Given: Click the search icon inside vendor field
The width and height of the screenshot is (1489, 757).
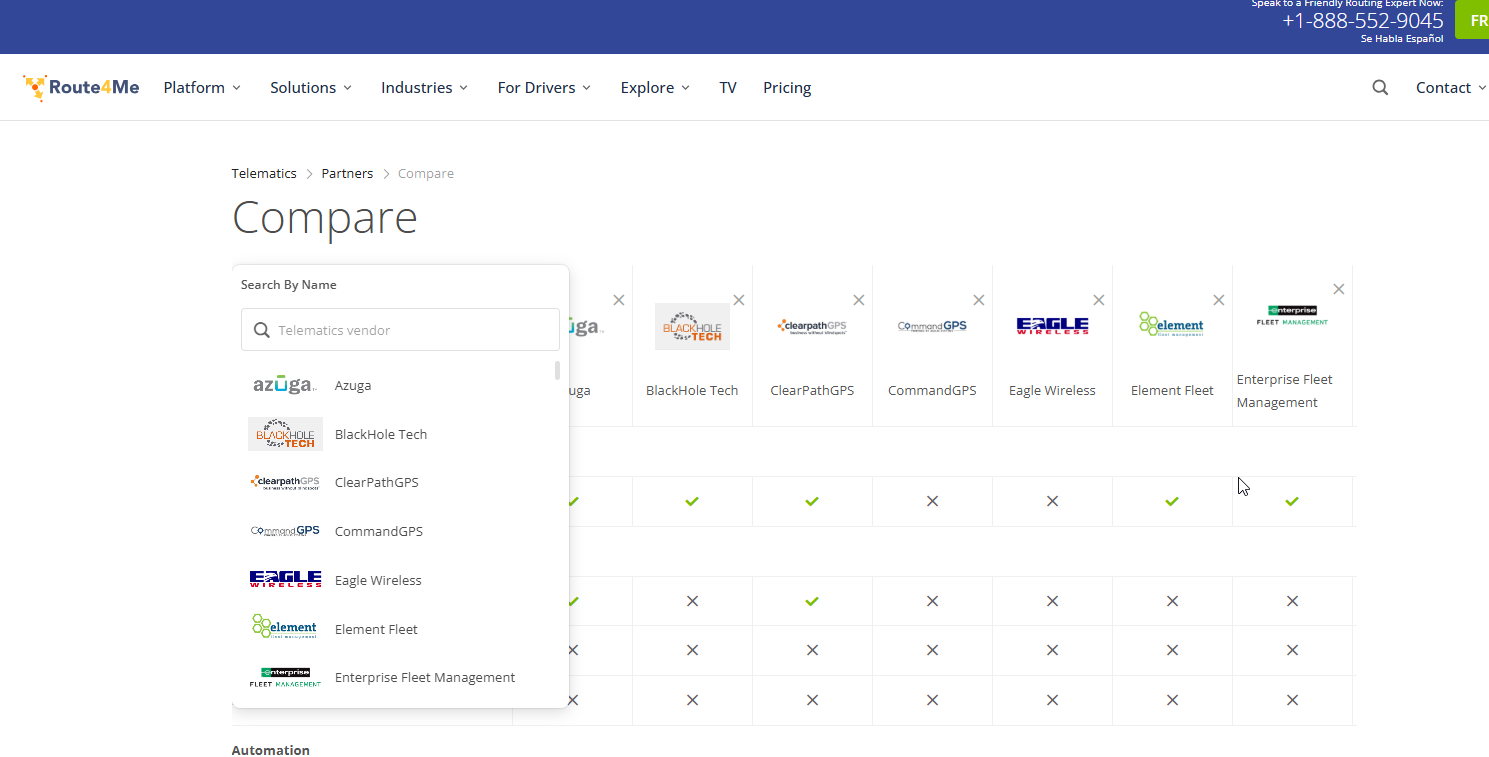Looking at the screenshot, I should (262, 330).
